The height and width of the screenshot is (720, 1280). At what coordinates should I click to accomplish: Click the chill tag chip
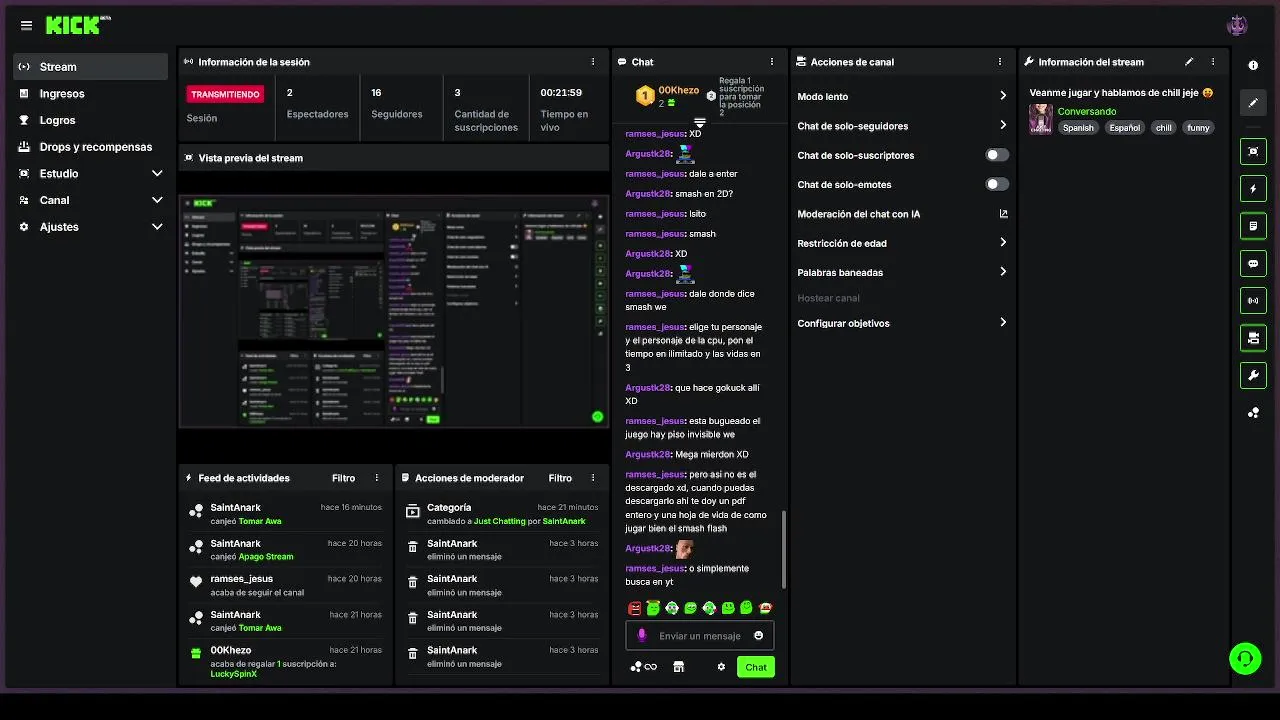pos(1164,128)
